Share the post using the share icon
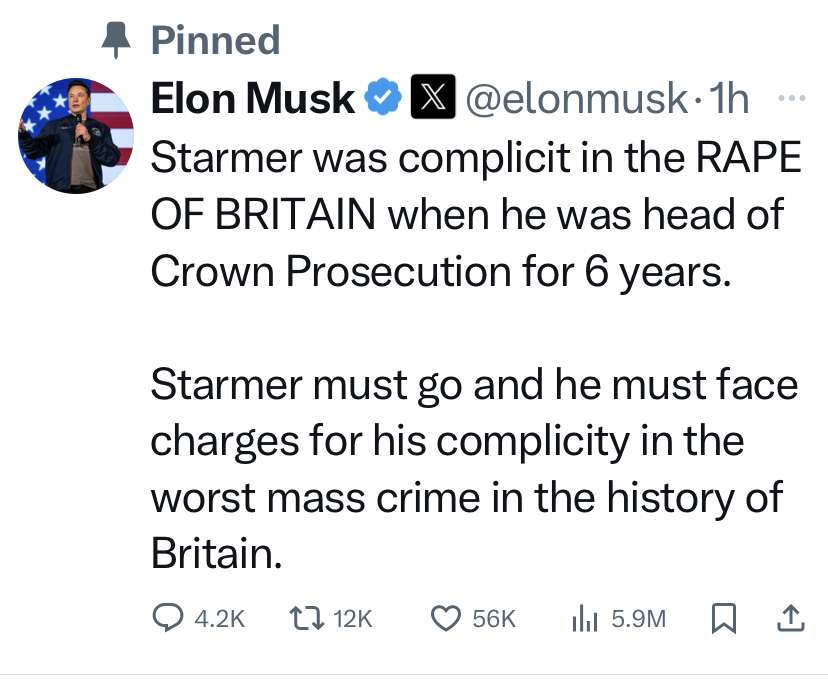828x681 pixels. tap(789, 618)
